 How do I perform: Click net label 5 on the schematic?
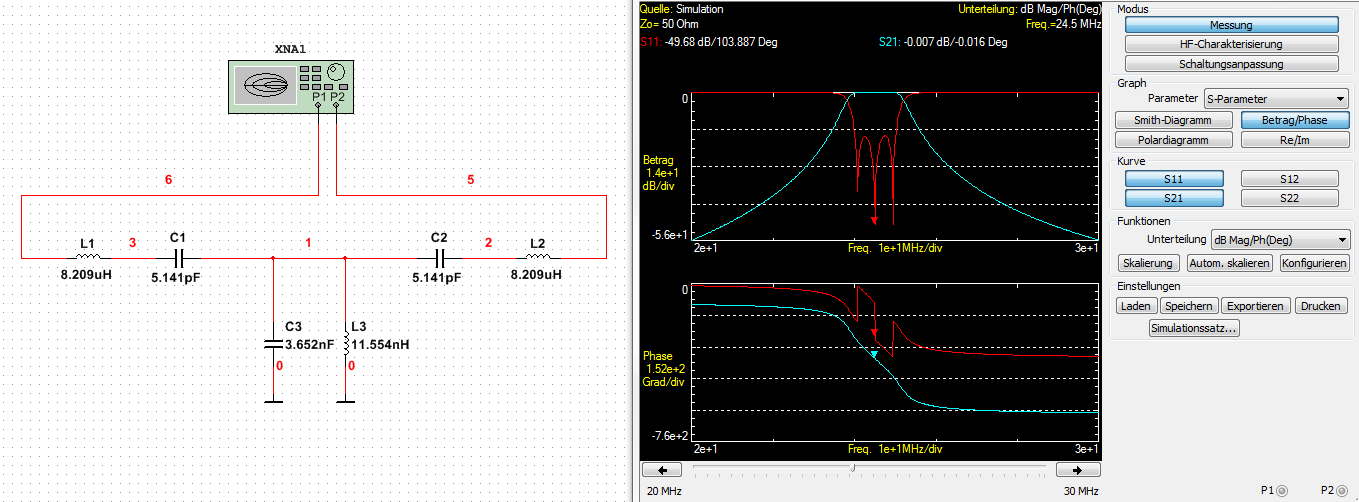point(470,180)
